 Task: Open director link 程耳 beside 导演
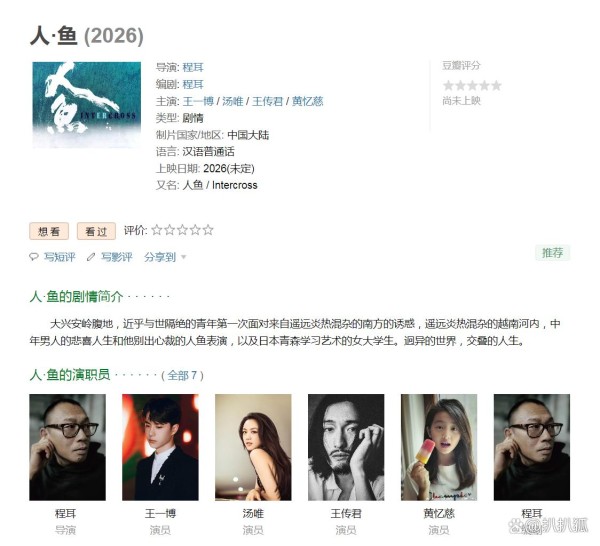point(193,67)
